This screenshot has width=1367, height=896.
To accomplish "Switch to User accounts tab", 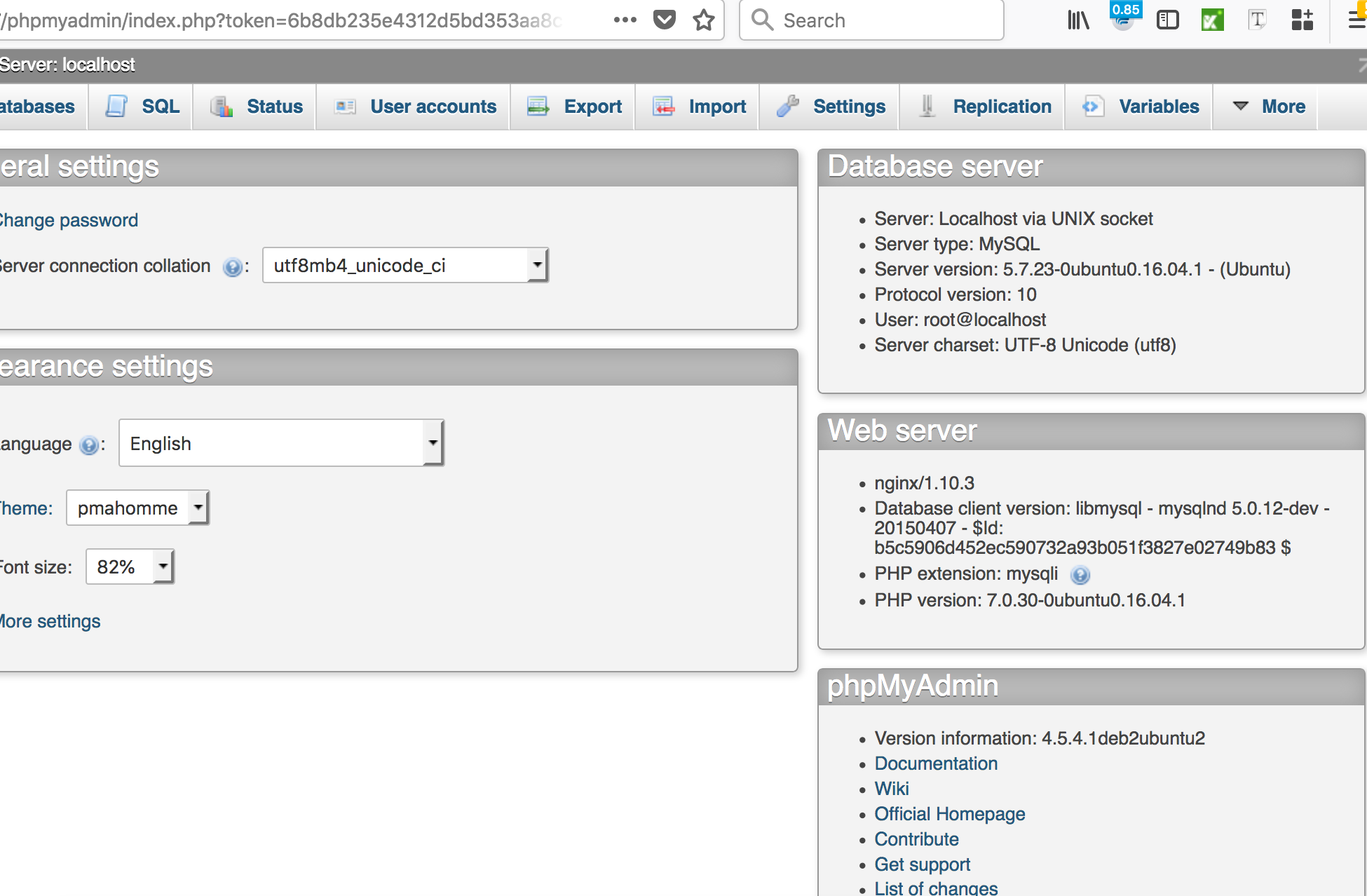I will coord(414,107).
